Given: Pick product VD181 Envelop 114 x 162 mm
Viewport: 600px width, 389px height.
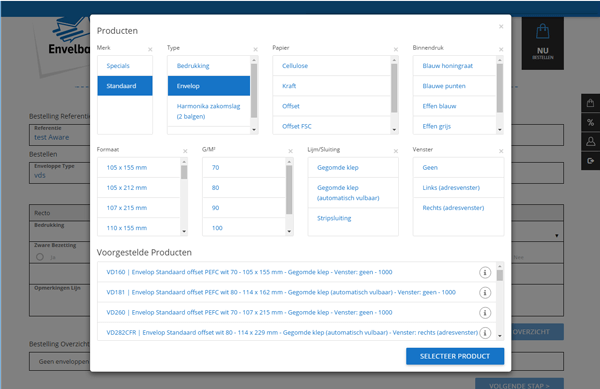Looking at the screenshot, I should tap(297, 293).
